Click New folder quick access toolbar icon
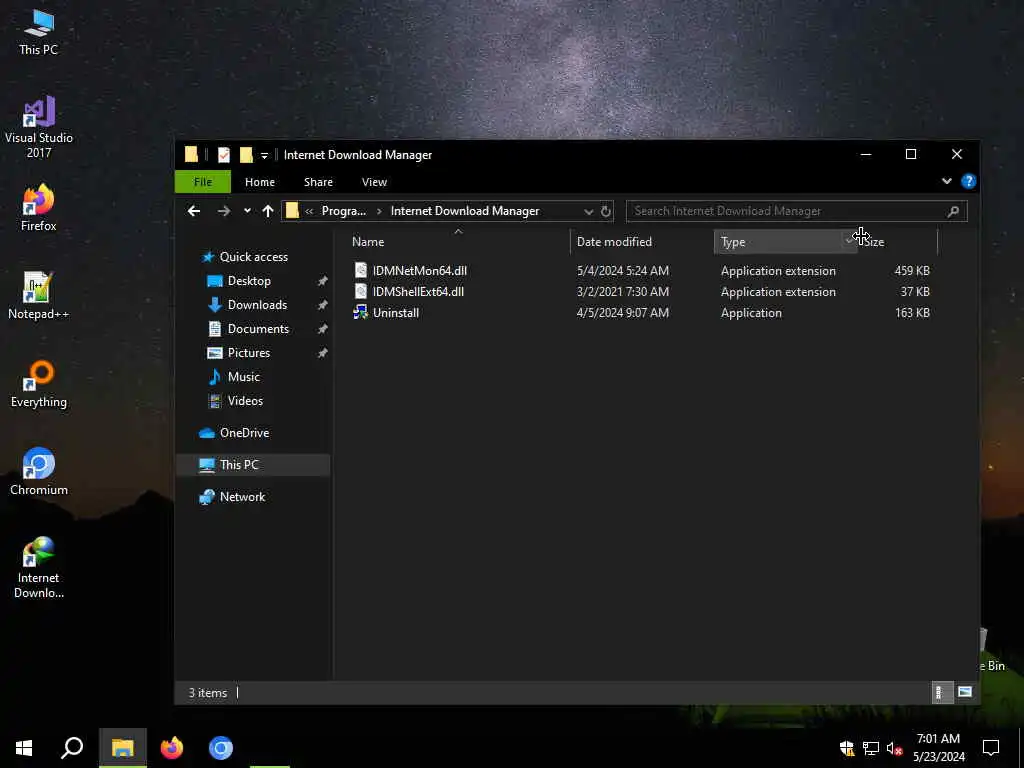 point(246,155)
